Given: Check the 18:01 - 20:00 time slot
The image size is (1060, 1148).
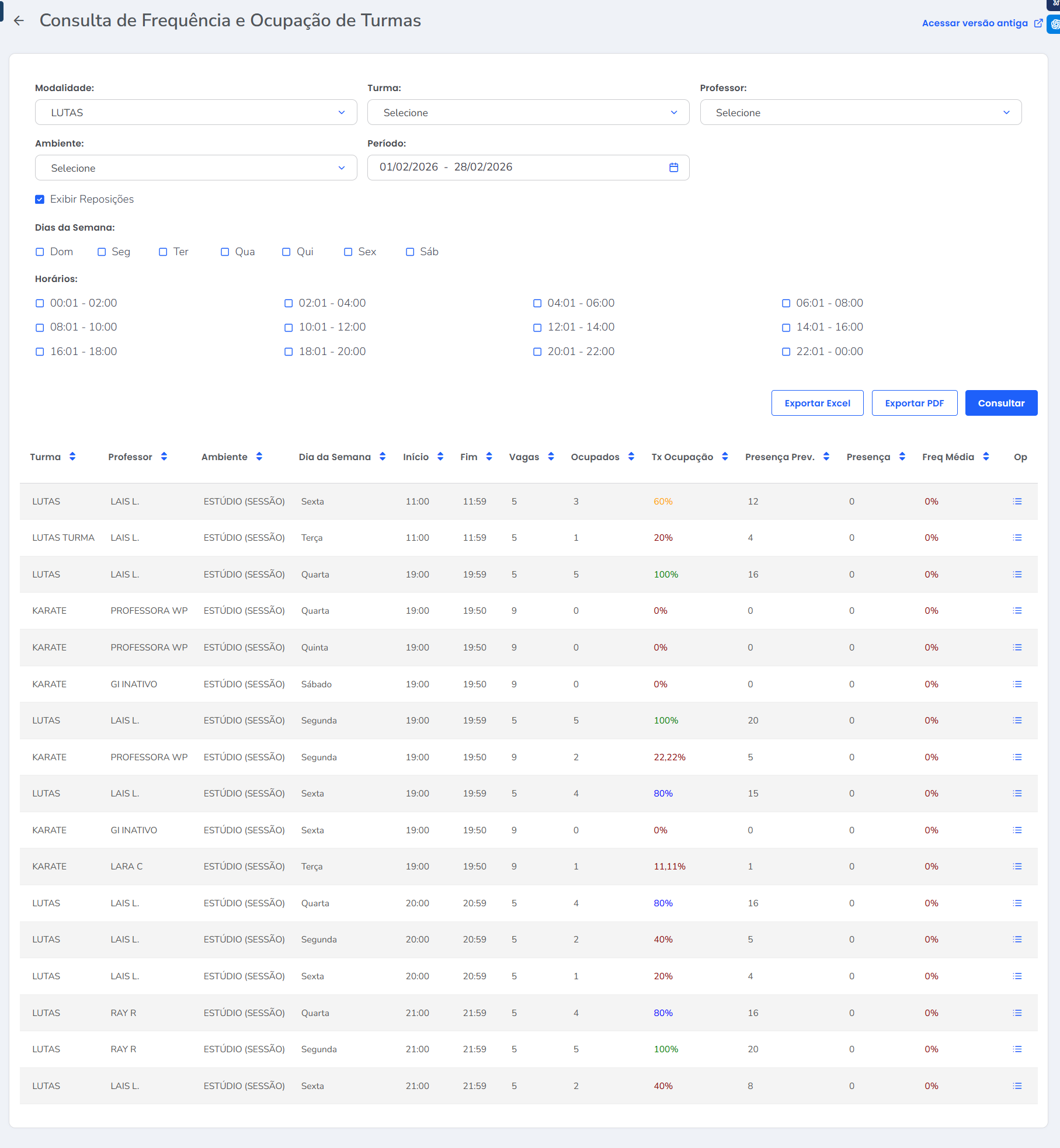Looking at the screenshot, I should [x=289, y=352].
